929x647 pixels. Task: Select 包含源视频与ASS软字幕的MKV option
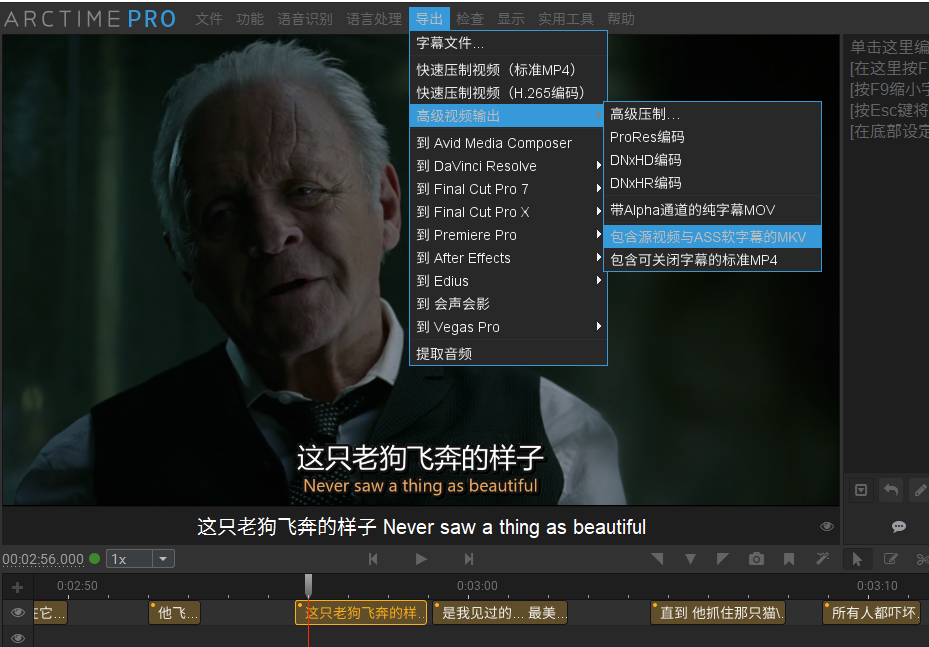pyautogui.click(x=712, y=237)
